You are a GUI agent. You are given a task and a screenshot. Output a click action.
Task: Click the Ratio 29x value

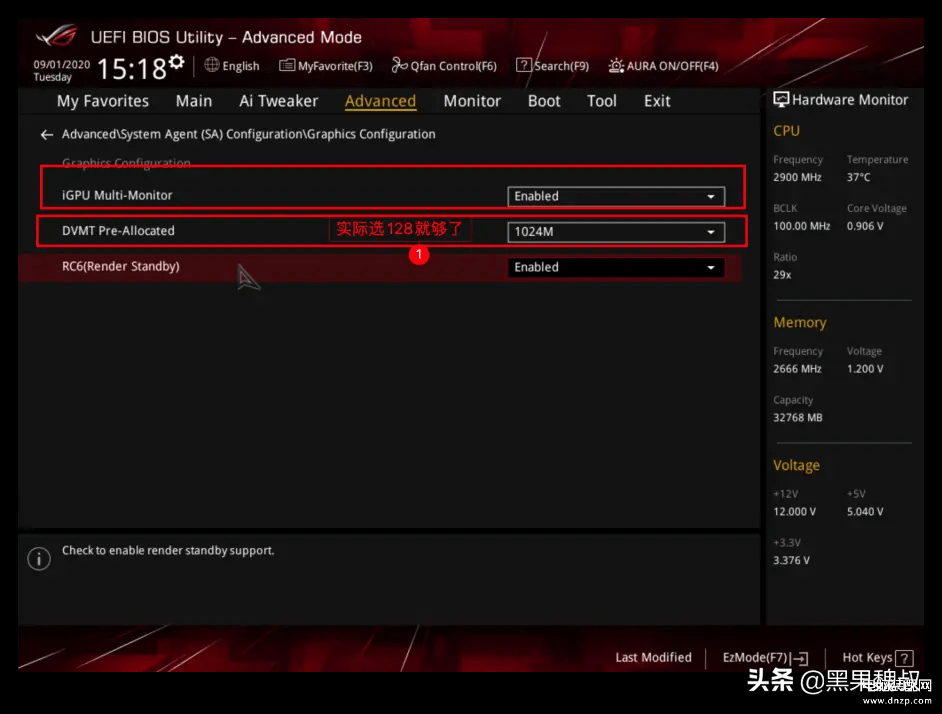pos(782,275)
